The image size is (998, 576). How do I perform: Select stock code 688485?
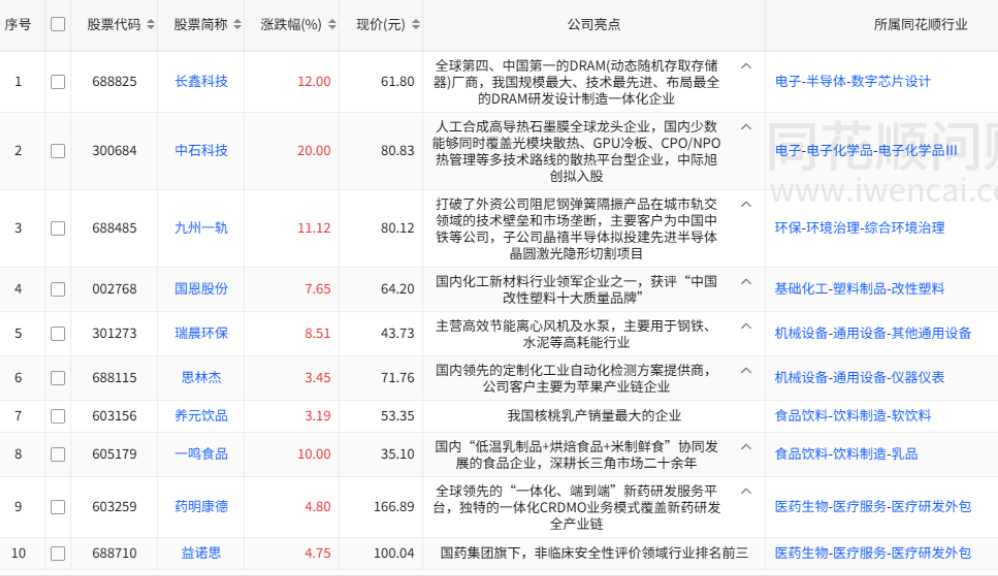(x=114, y=228)
